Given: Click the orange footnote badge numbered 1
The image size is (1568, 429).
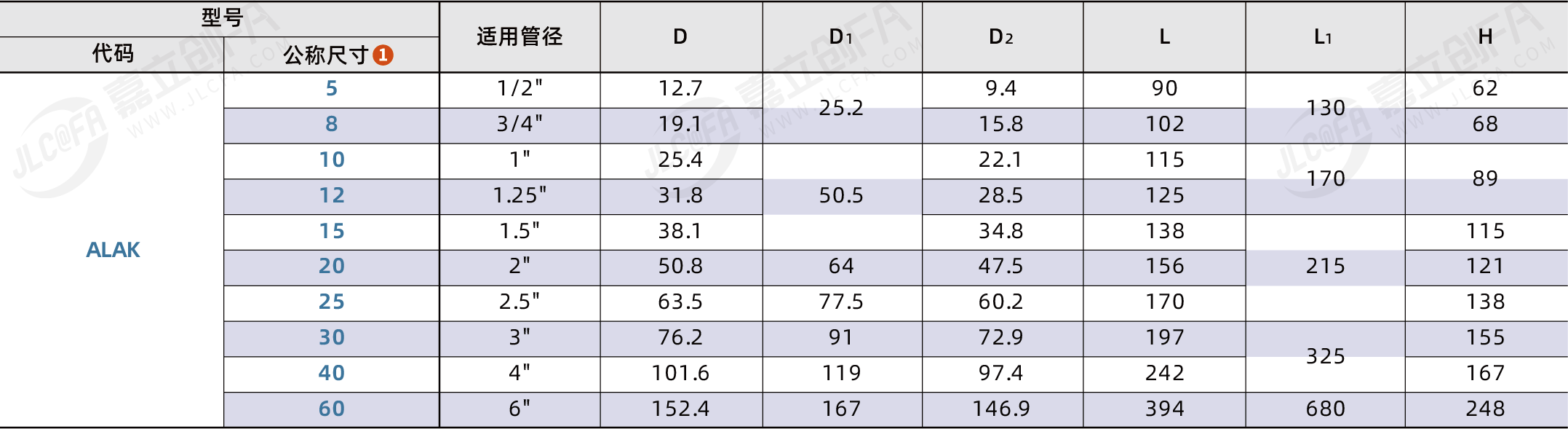Looking at the screenshot, I should [383, 55].
